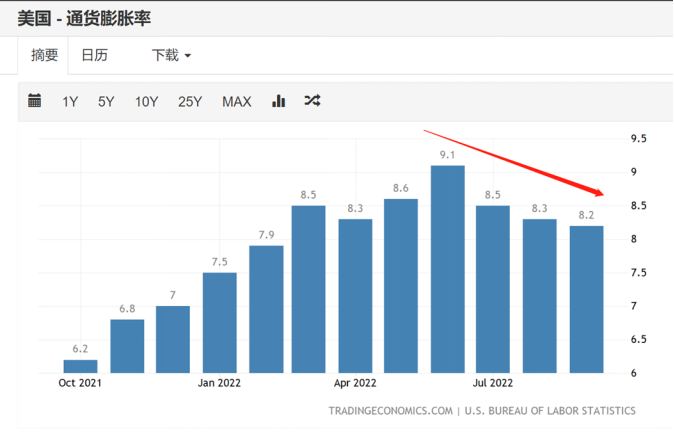This screenshot has width=674, height=433.
Task: Expand the 下载 dropdown menu
Action: click(171, 55)
